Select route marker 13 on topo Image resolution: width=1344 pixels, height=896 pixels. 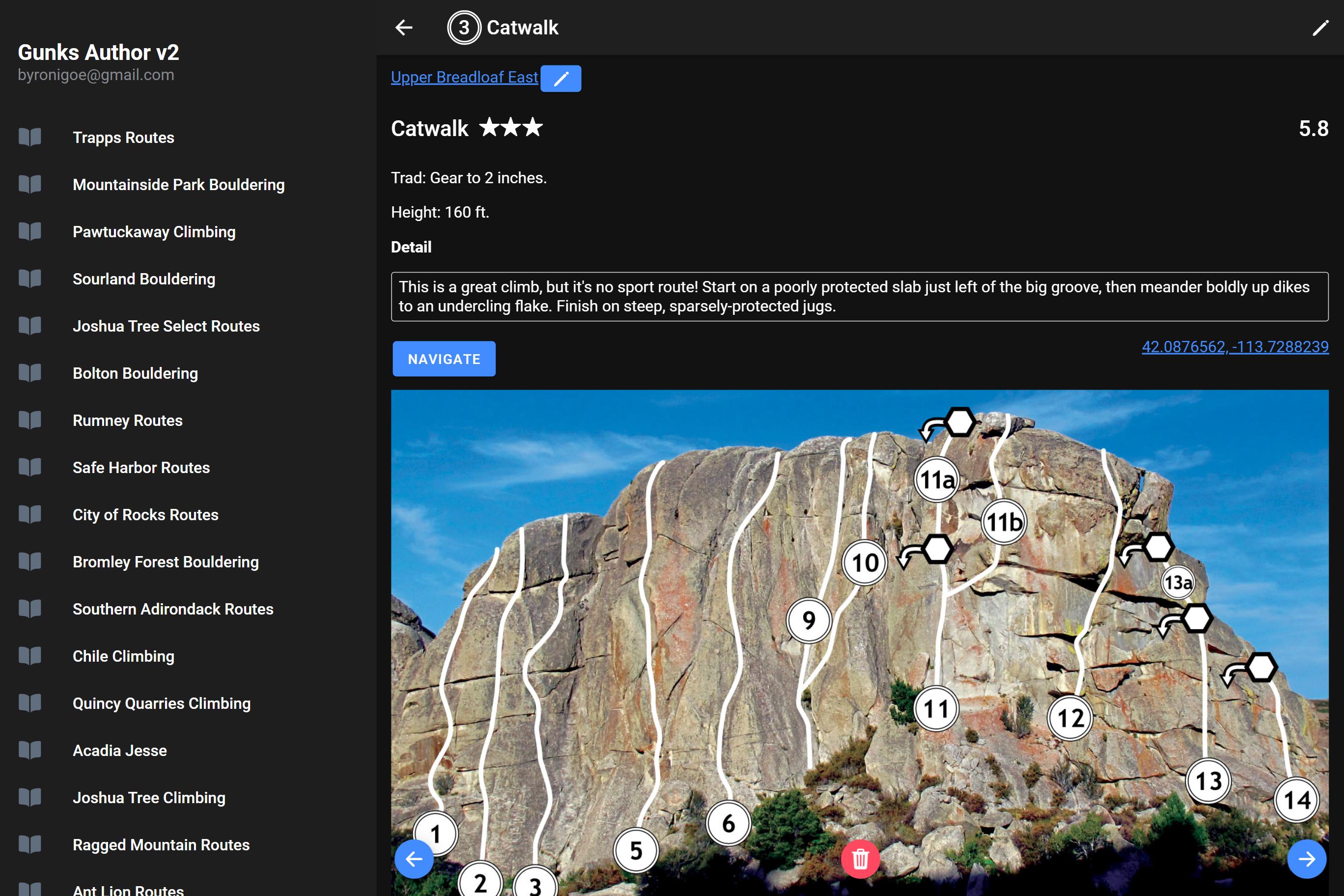tap(1208, 781)
